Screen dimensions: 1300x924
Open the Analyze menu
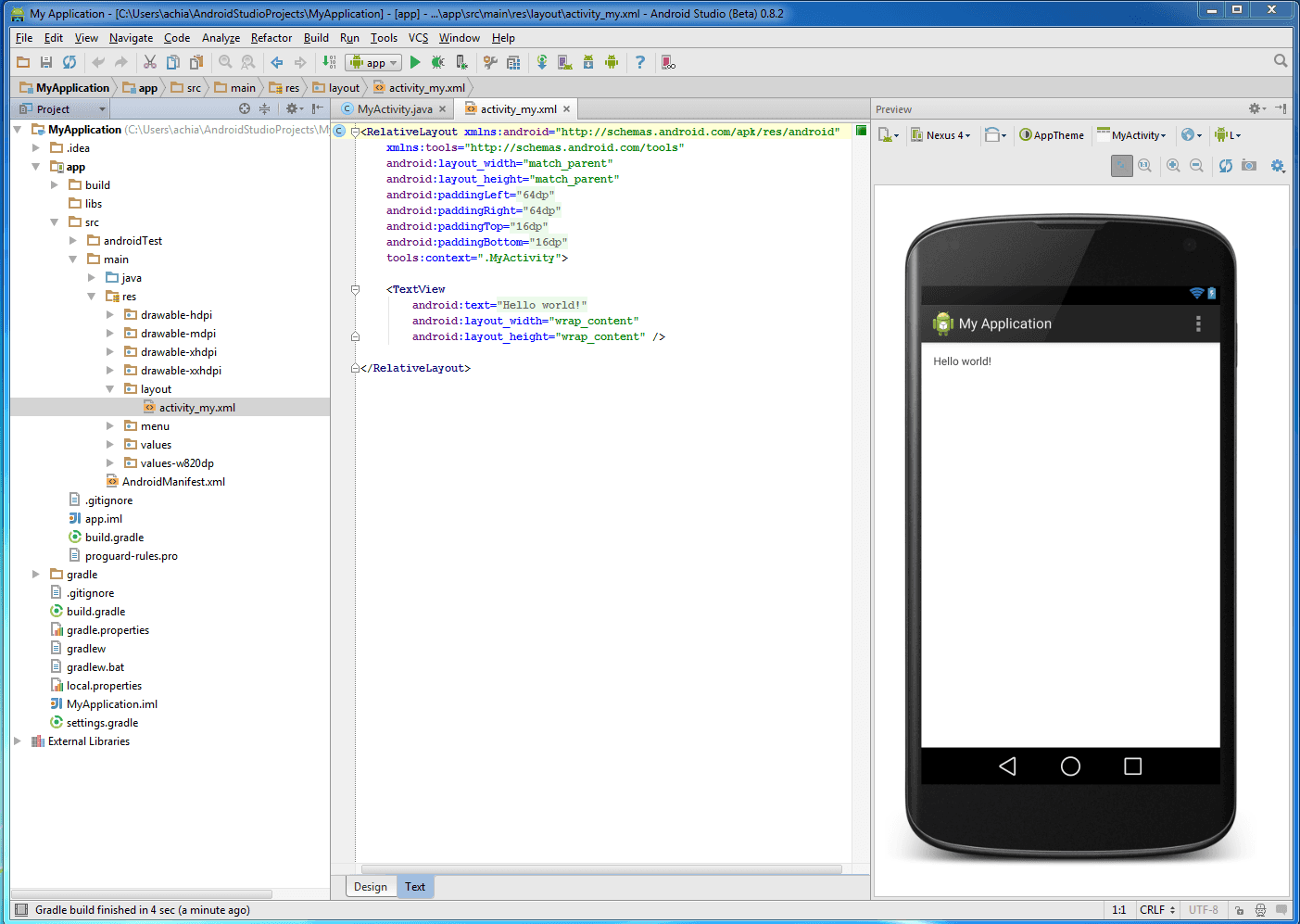tap(221, 38)
